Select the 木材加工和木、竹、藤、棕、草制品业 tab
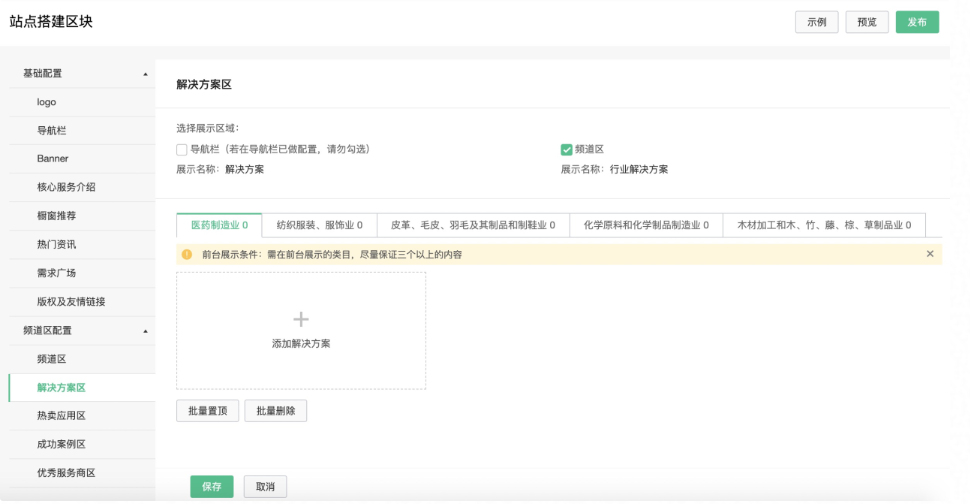This screenshot has height=504, width=970. tap(824, 225)
